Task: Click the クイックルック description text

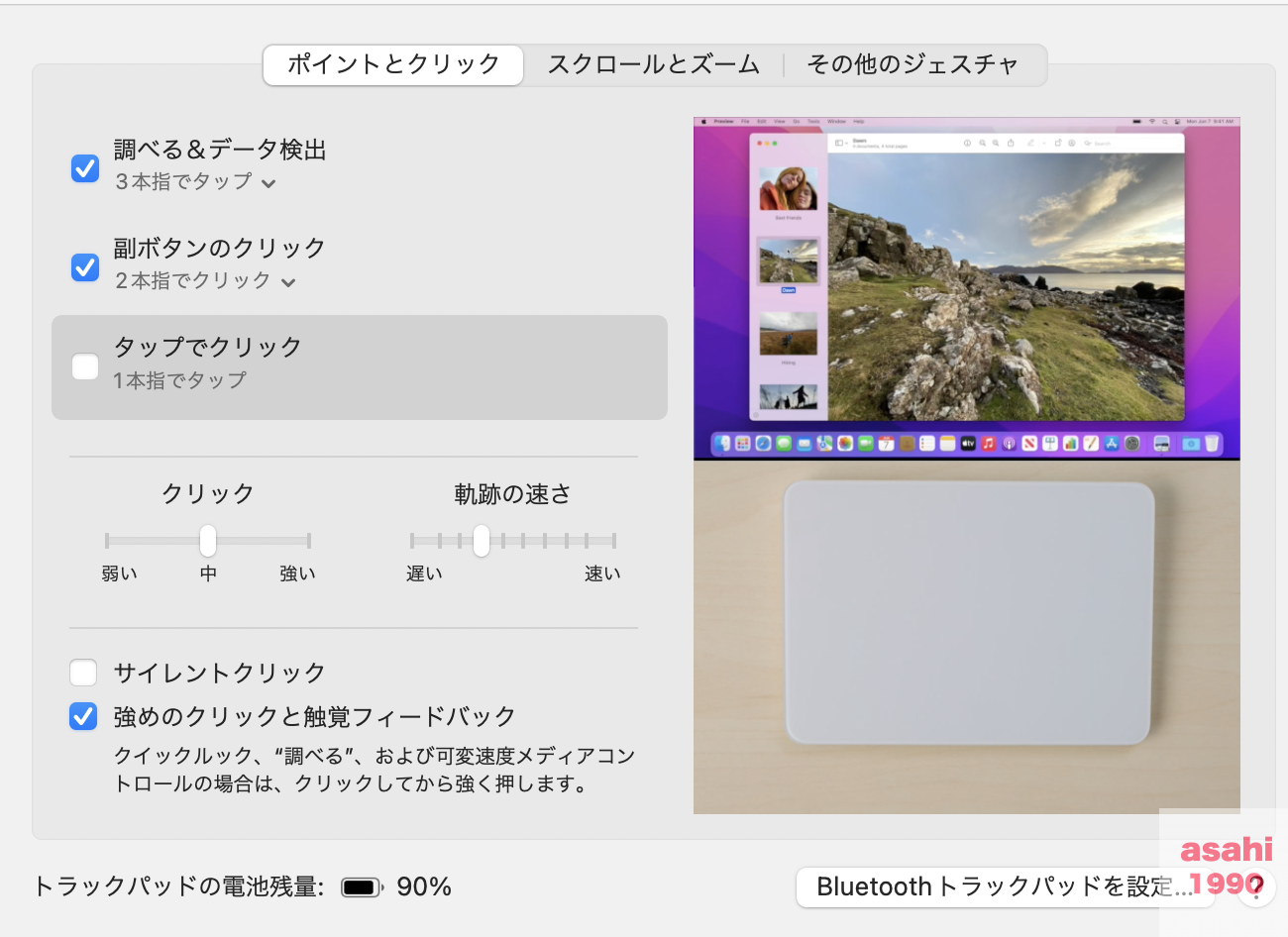Action: pyautogui.click(x=375, y=770)
